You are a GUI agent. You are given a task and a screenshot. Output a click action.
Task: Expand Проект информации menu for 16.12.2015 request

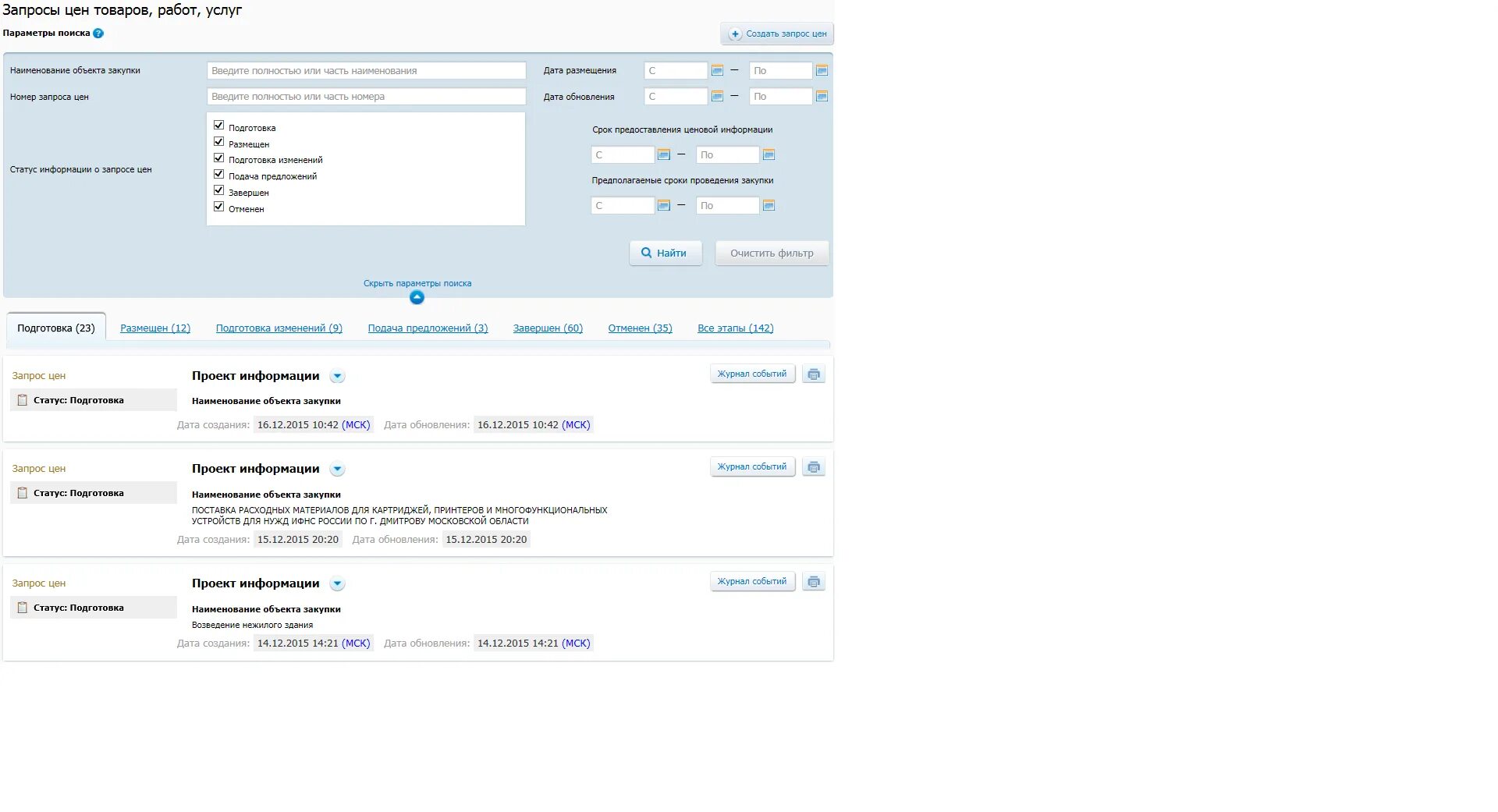(x=337, y=377)
